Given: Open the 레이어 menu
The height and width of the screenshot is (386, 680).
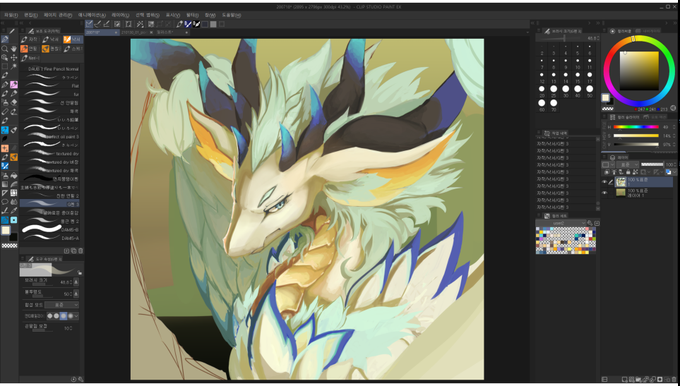Looking at the screenshot, I should 120,15.
